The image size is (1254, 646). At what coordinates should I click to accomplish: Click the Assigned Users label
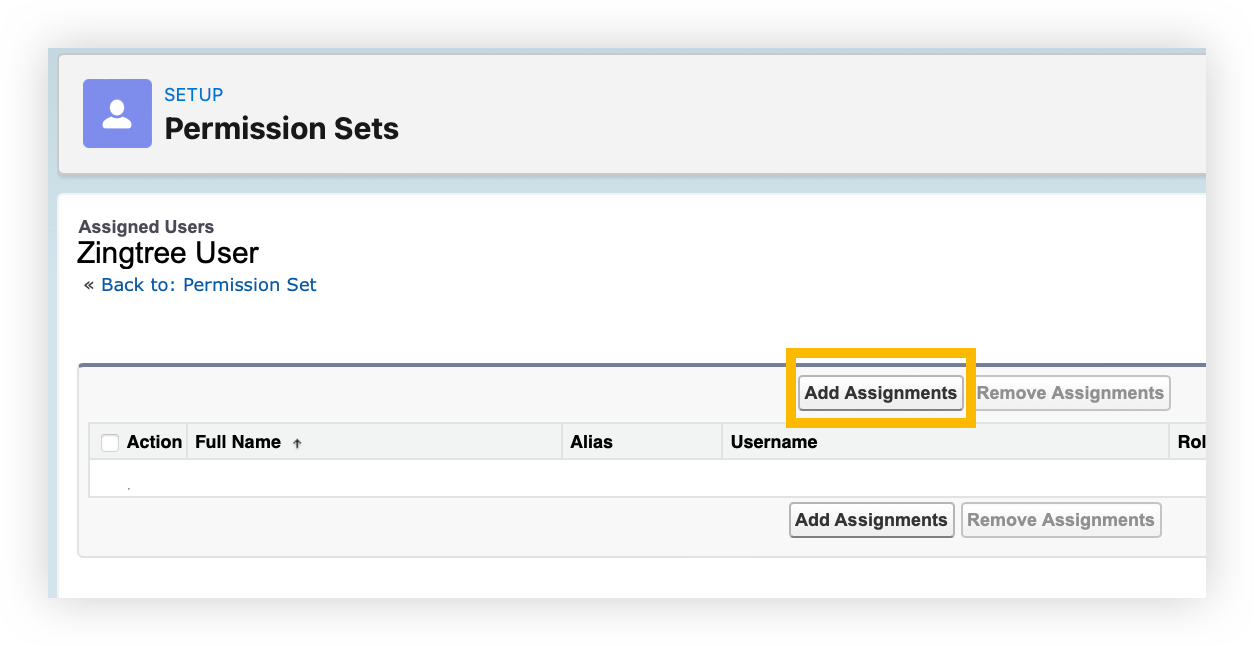[146, 227]
